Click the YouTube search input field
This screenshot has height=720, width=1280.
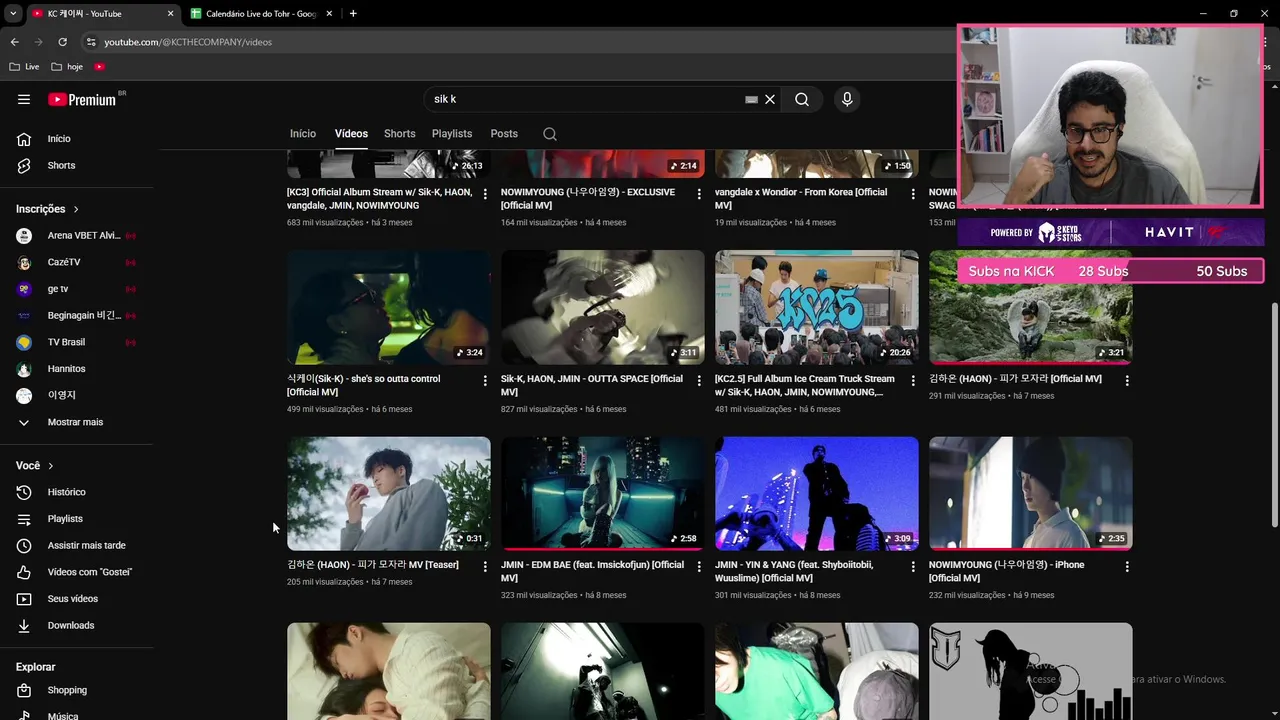585,99
